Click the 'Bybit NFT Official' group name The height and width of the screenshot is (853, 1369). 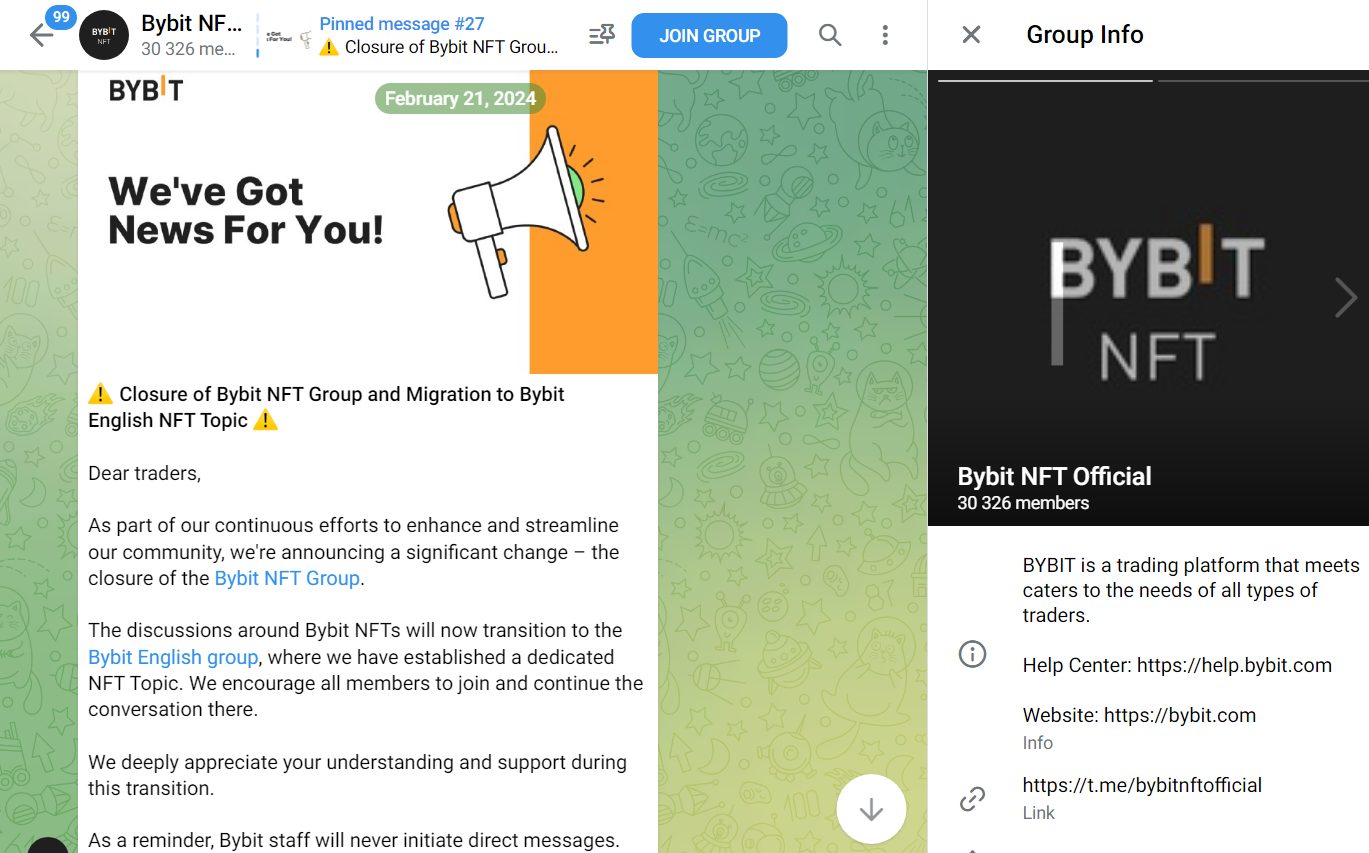click(x=1054, y=476)
